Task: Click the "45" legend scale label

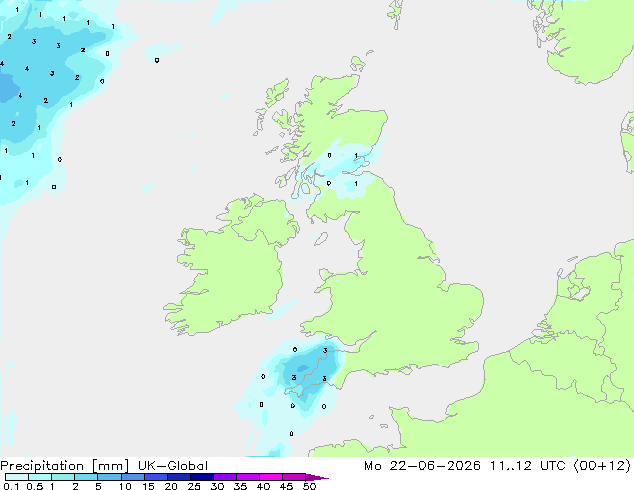Action: point(286,486)
